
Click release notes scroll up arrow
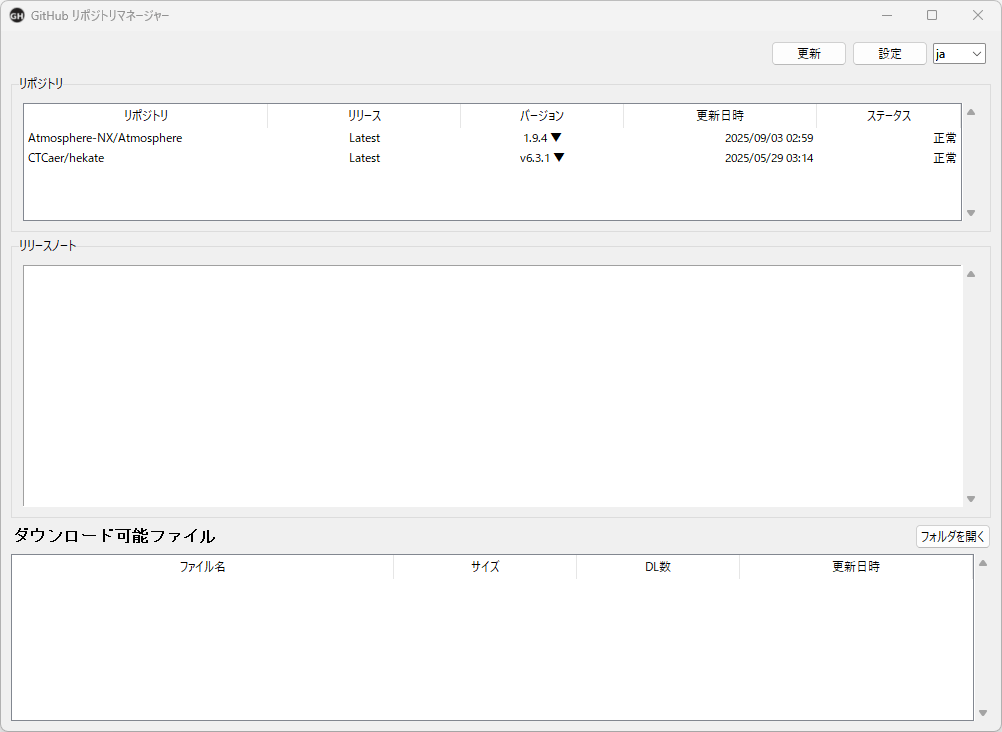pyautogui.click(x=971, y=274)
